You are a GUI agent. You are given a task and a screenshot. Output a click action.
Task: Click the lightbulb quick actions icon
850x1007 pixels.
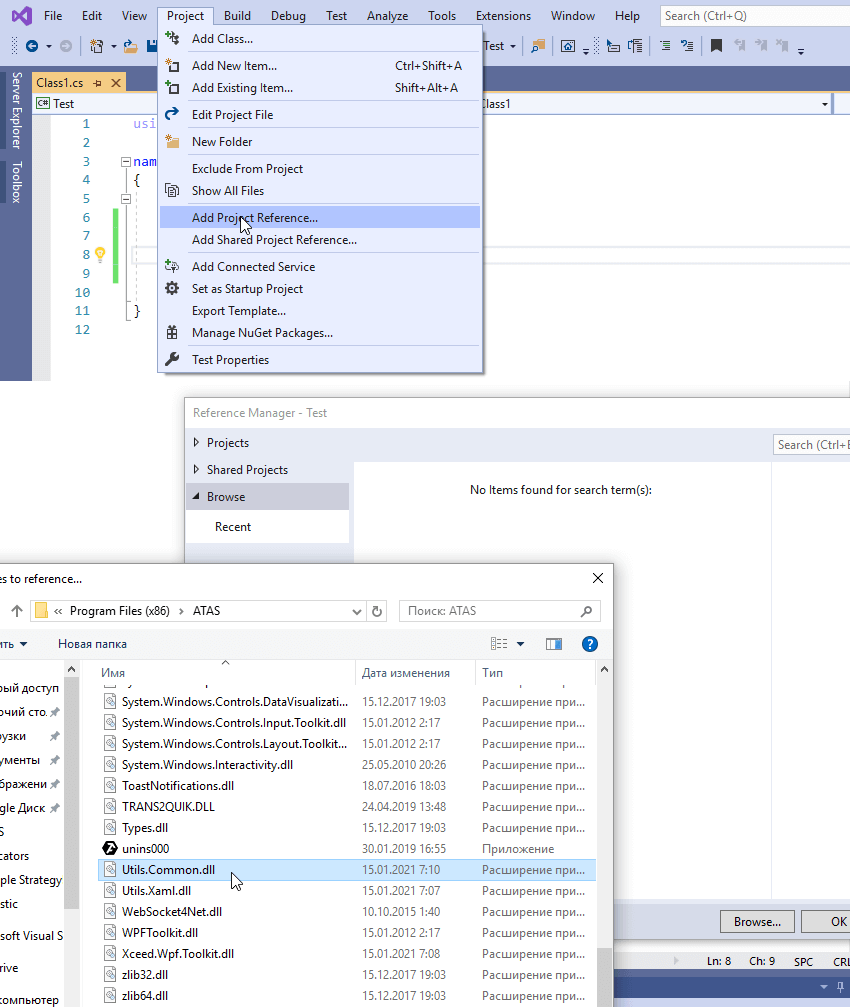tap(100, 254)
